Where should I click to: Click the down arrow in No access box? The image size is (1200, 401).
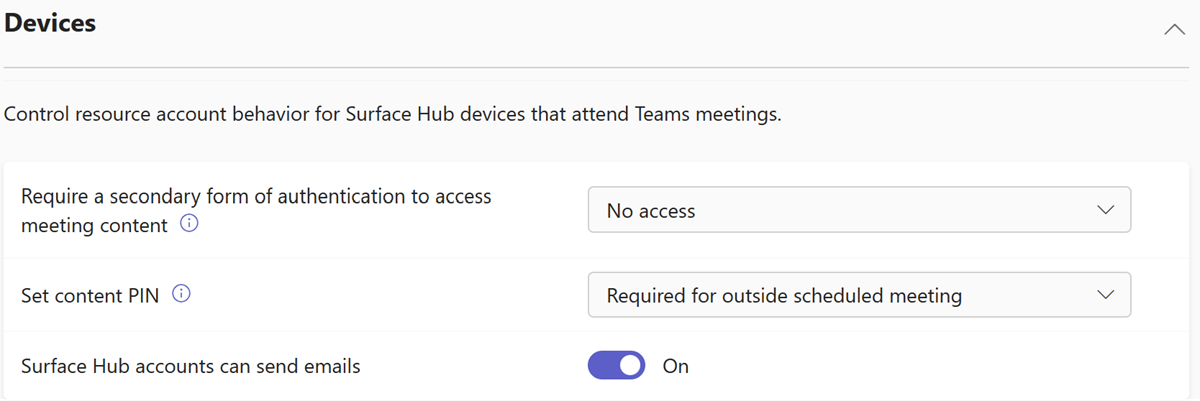click(x=1105, y=210)
